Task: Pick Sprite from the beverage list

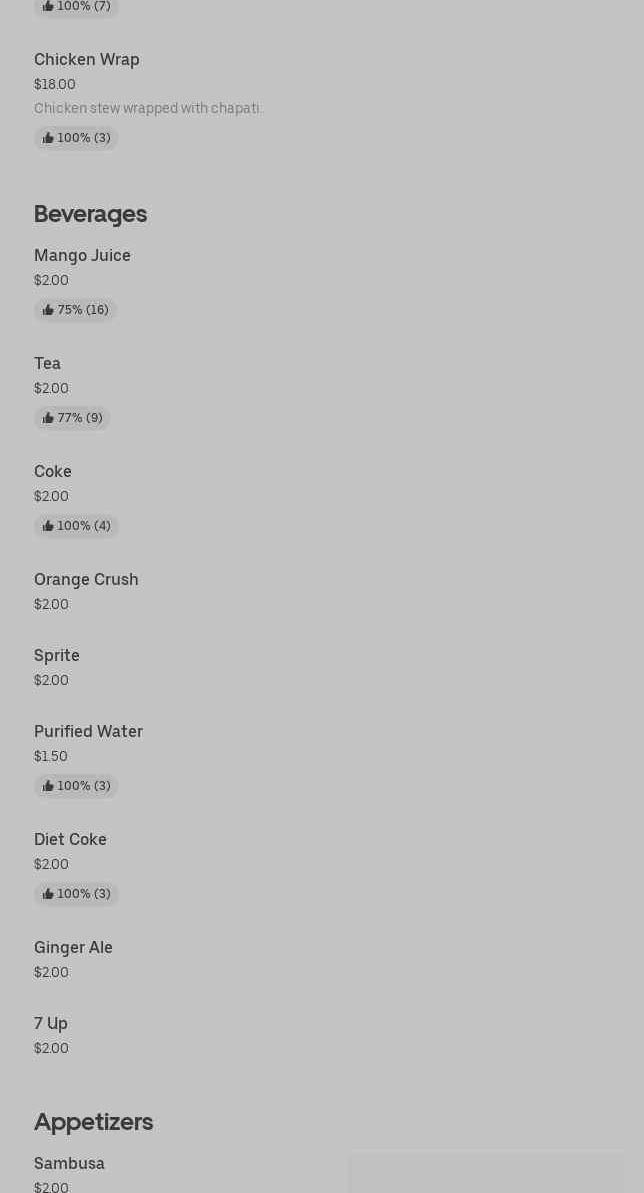Action: 56,656
